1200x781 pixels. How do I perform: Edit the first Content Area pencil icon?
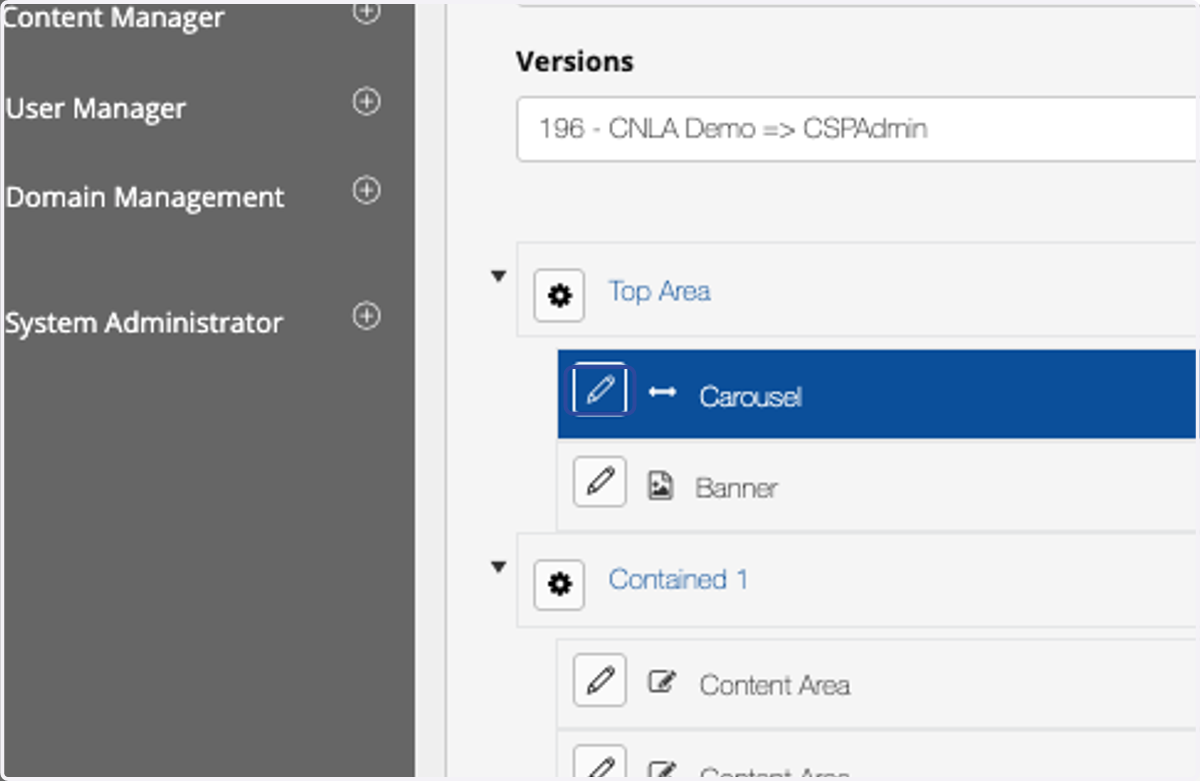point(599,680)
